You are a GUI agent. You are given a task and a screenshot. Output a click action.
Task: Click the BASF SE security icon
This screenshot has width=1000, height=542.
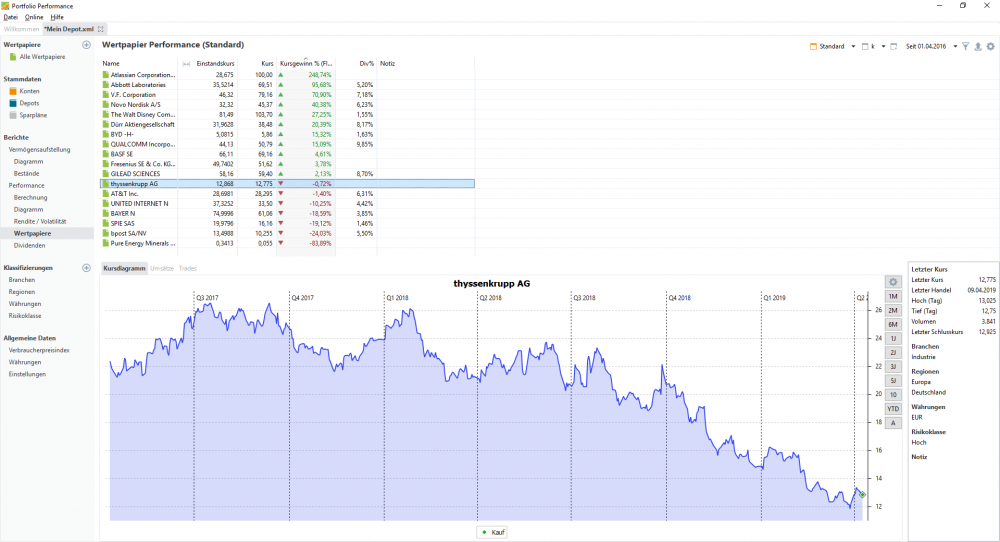[106, 154]
